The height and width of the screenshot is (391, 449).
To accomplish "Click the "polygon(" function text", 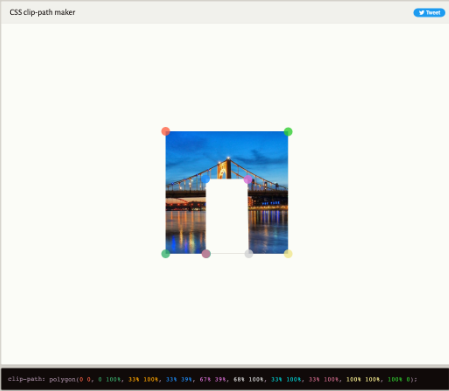I will click(x=64, y=379).
